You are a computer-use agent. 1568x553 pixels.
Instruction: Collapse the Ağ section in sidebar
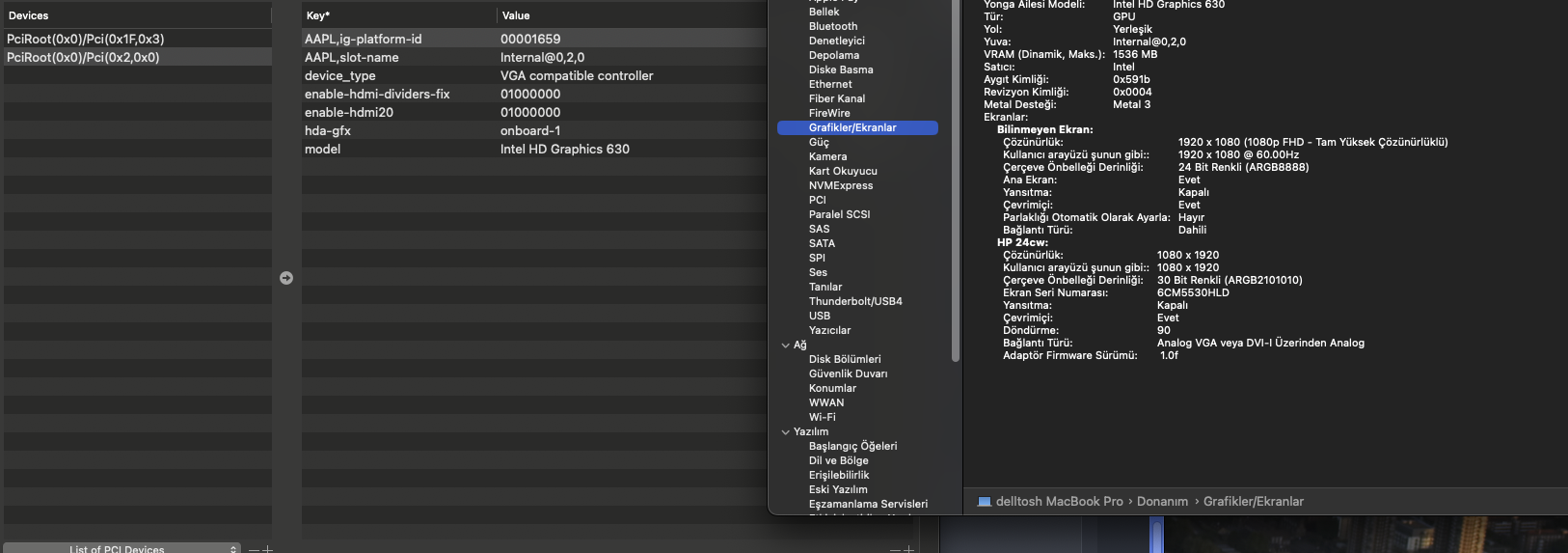click(x=785, y=346)
